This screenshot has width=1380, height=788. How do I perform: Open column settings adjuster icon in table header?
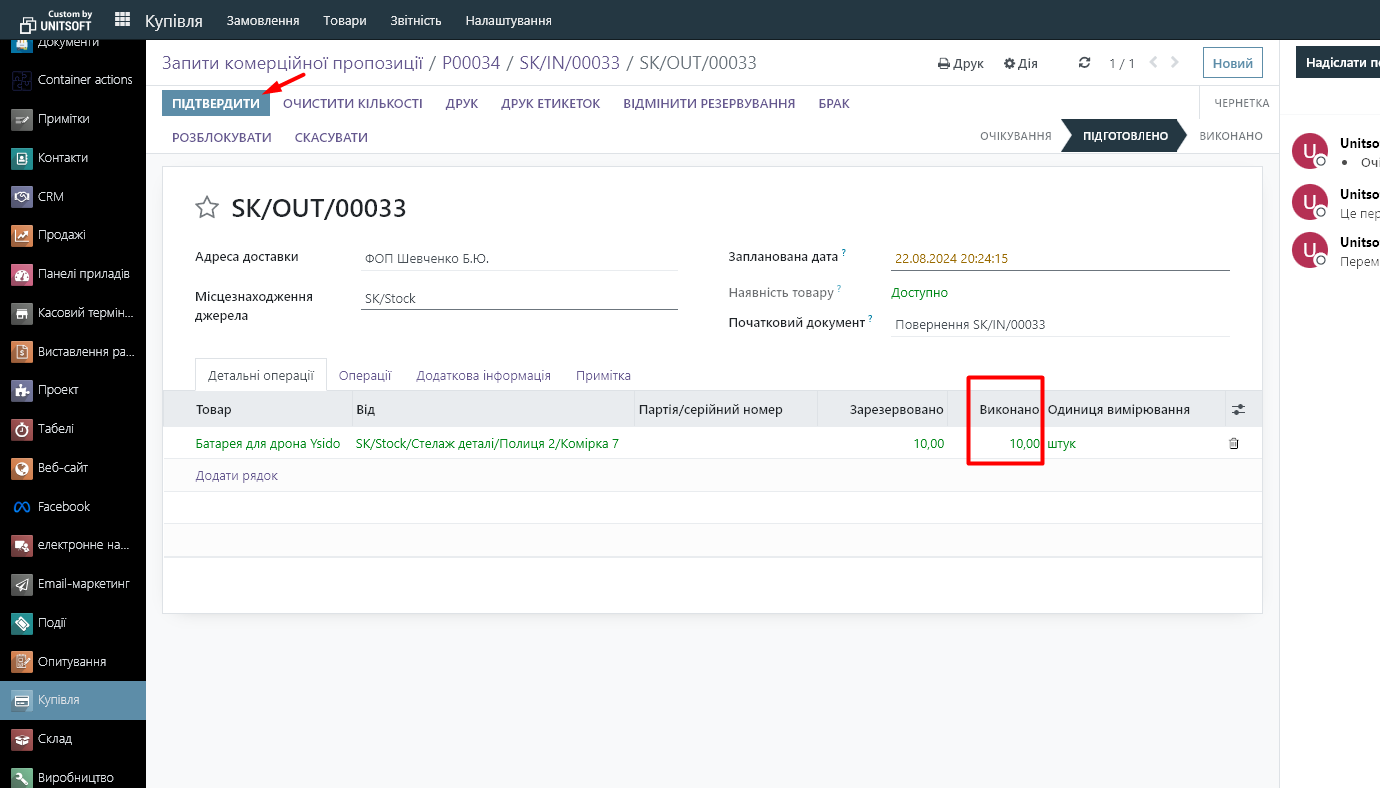pyautogui.click(x=1239, y=410)
